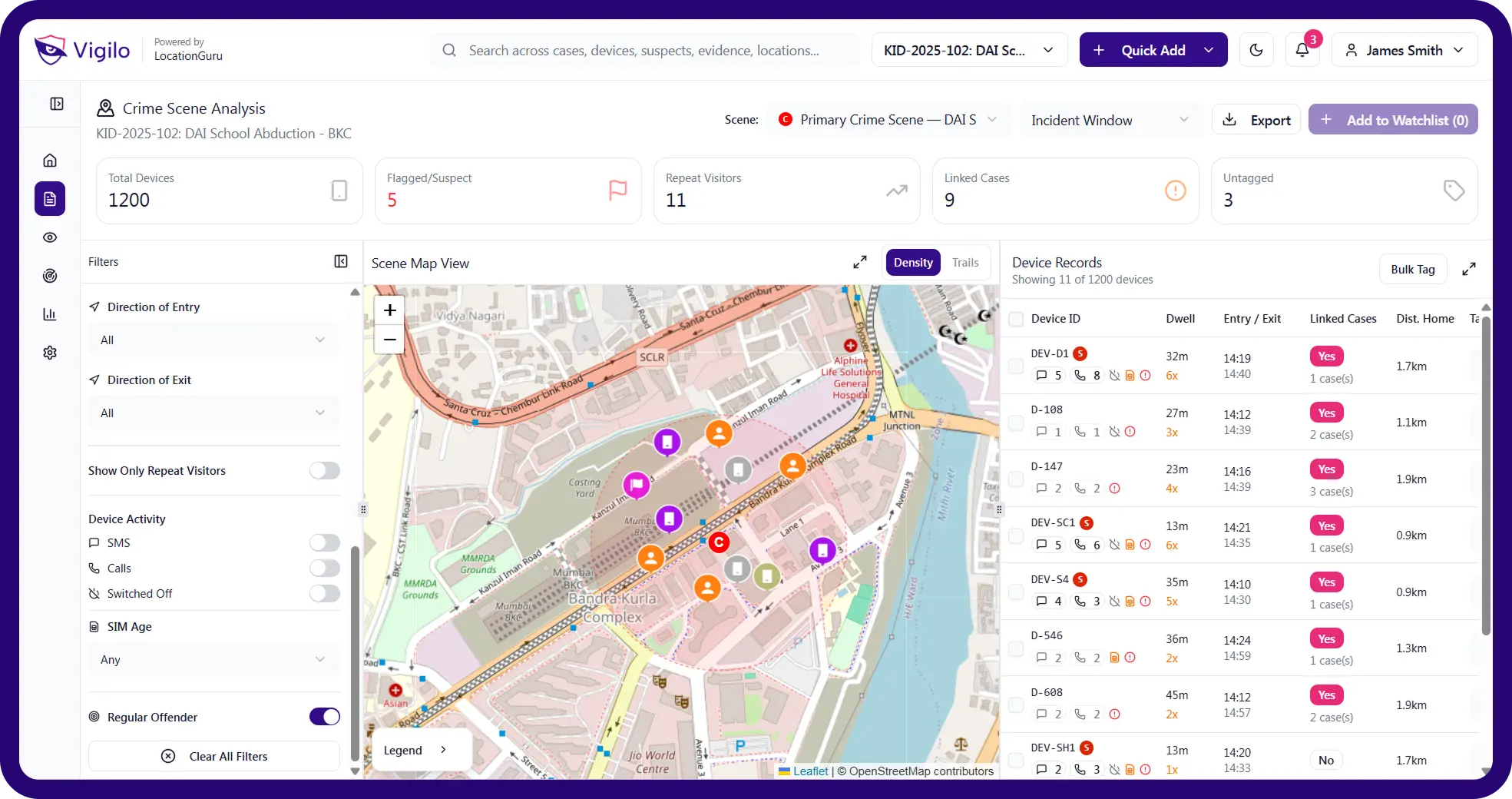Click the map zoom in button
1512x799 pixels.
[x=390, y=310]
